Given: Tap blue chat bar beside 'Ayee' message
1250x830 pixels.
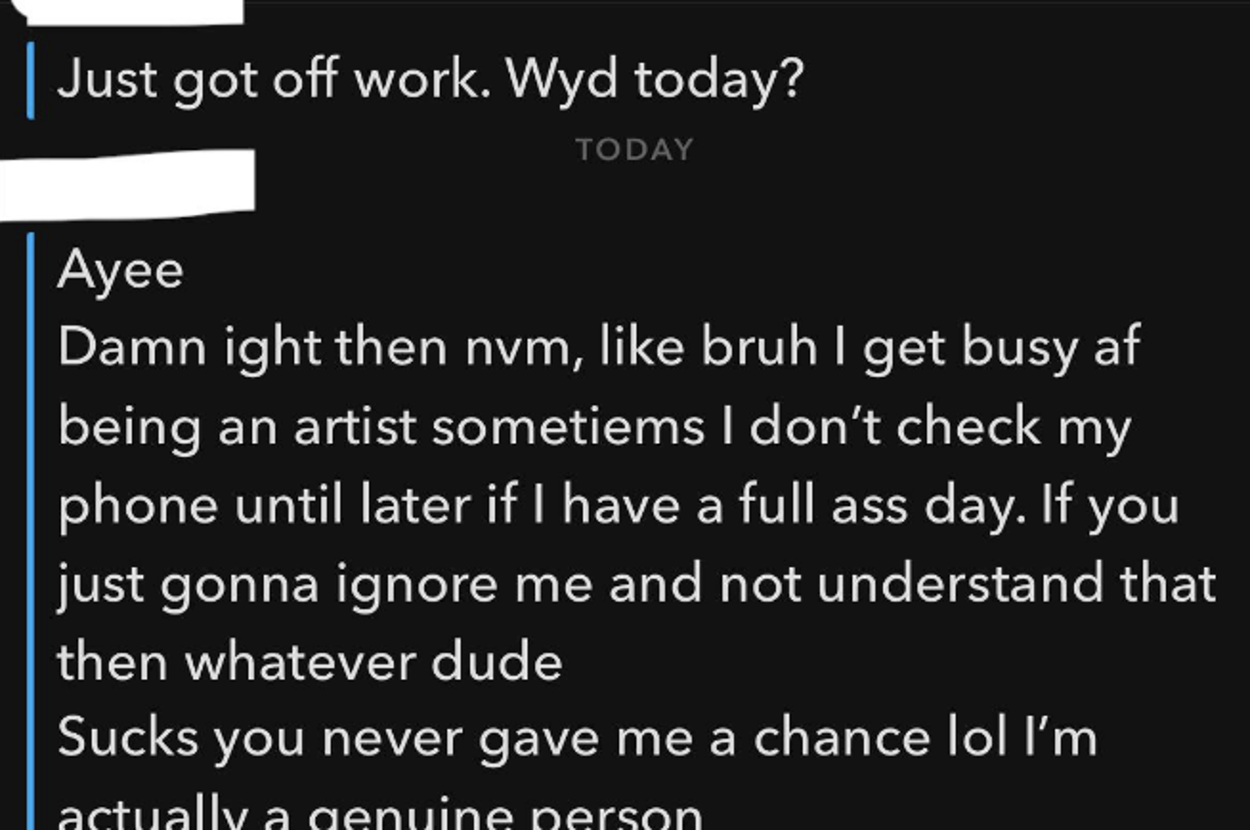Looking at the screenshot, I should click(30, 530).
